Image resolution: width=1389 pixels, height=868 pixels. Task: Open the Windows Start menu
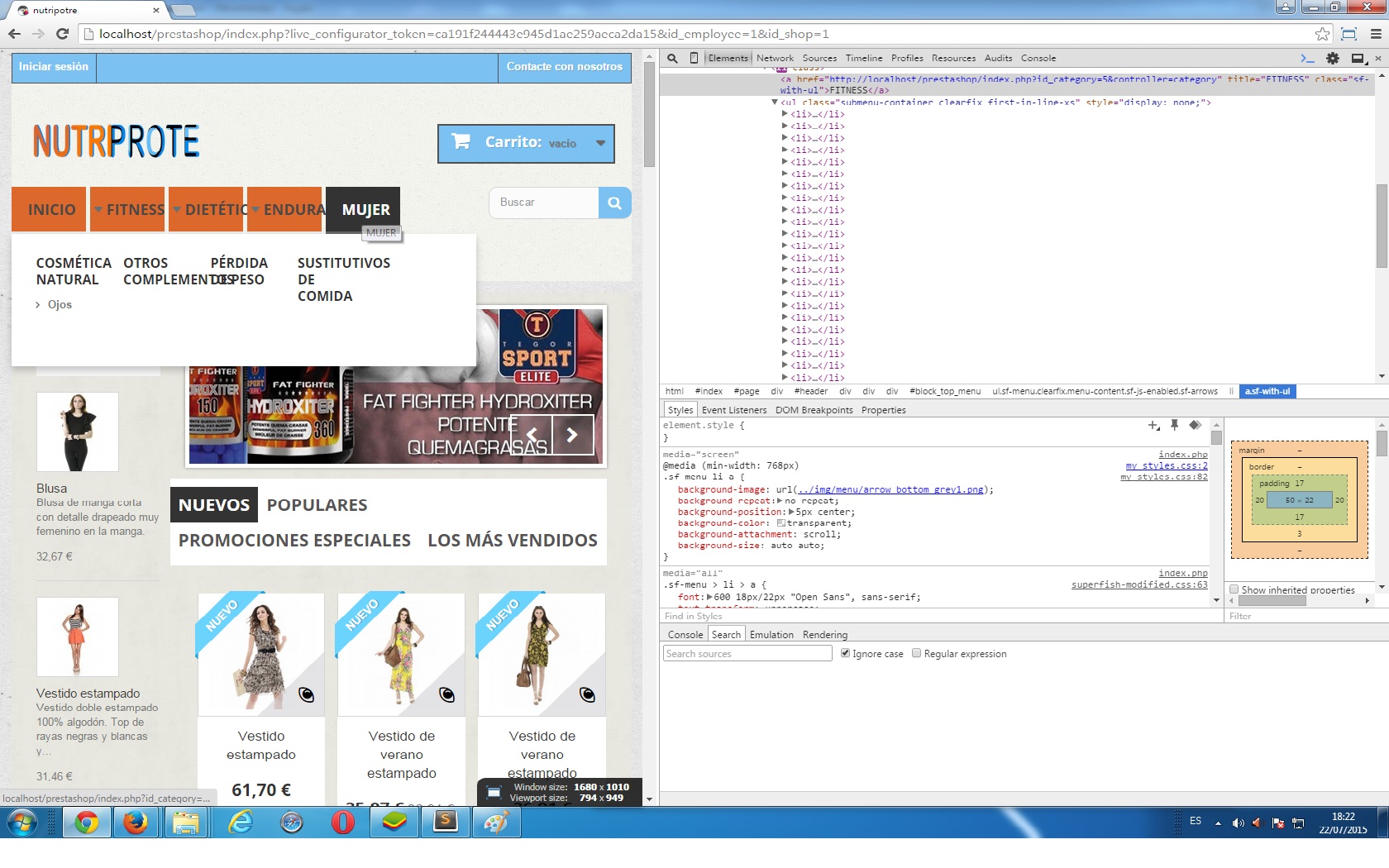pyautogui.click(x=21, y=823)
